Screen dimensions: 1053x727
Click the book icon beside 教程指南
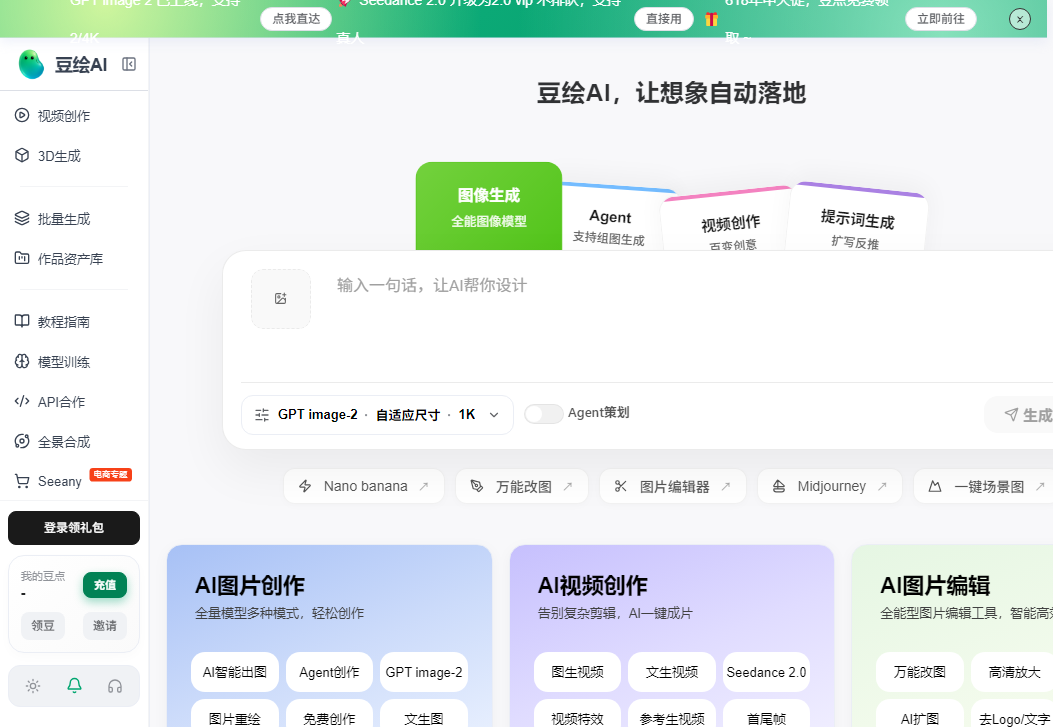point(22,321)
